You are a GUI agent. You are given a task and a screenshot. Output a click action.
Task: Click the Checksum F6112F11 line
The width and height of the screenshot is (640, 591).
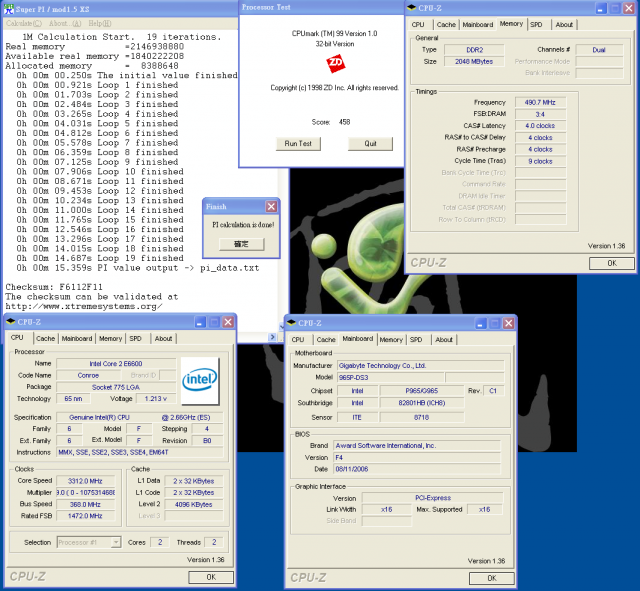[x=54, y=287]
